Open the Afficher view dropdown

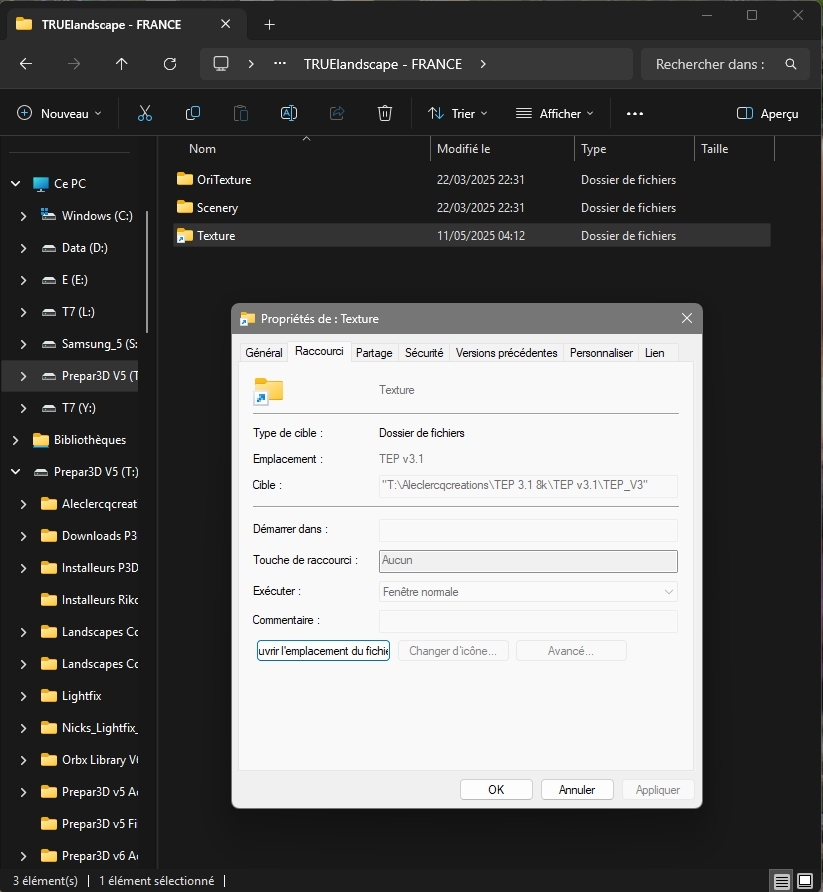pyautogui.click(x=554, y=114)
